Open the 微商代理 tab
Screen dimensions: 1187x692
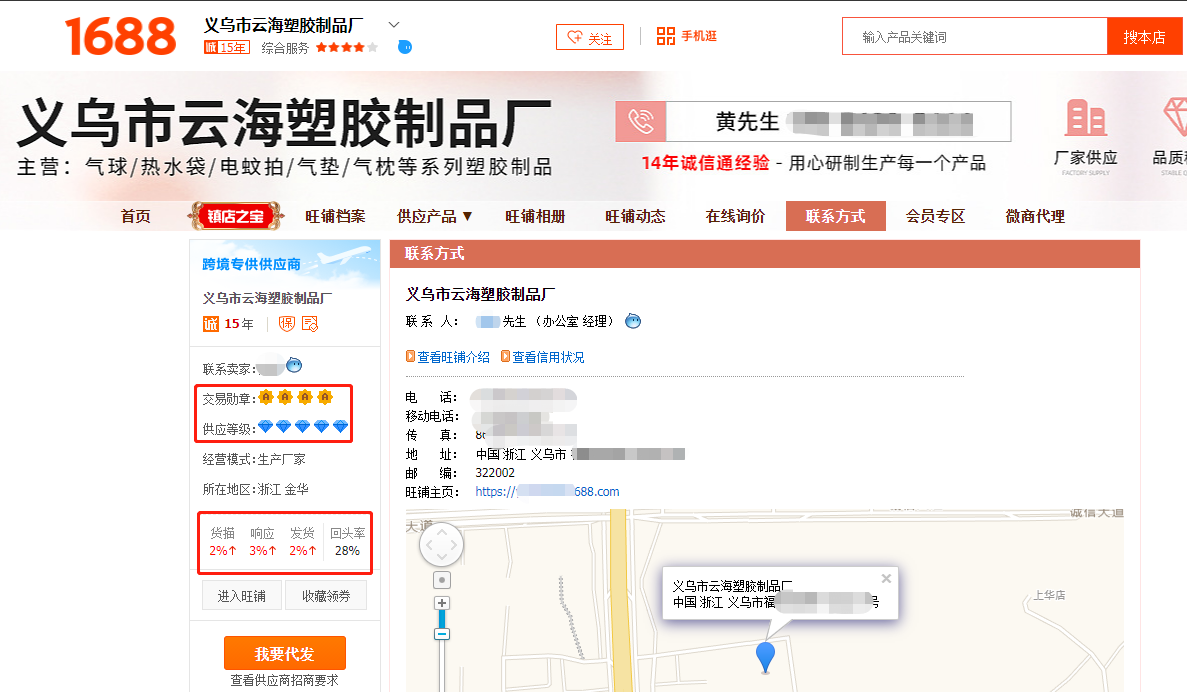[1035, 216]
